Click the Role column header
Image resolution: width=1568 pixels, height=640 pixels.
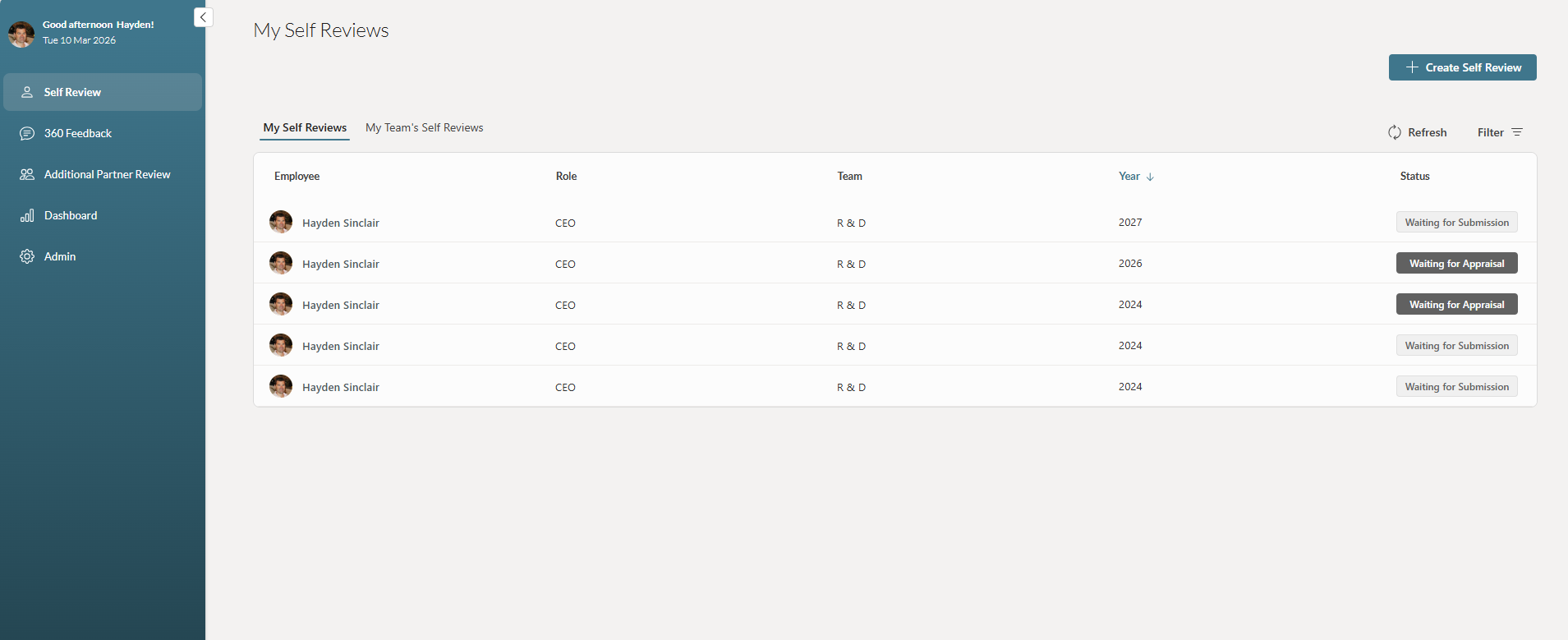point(566,177)
